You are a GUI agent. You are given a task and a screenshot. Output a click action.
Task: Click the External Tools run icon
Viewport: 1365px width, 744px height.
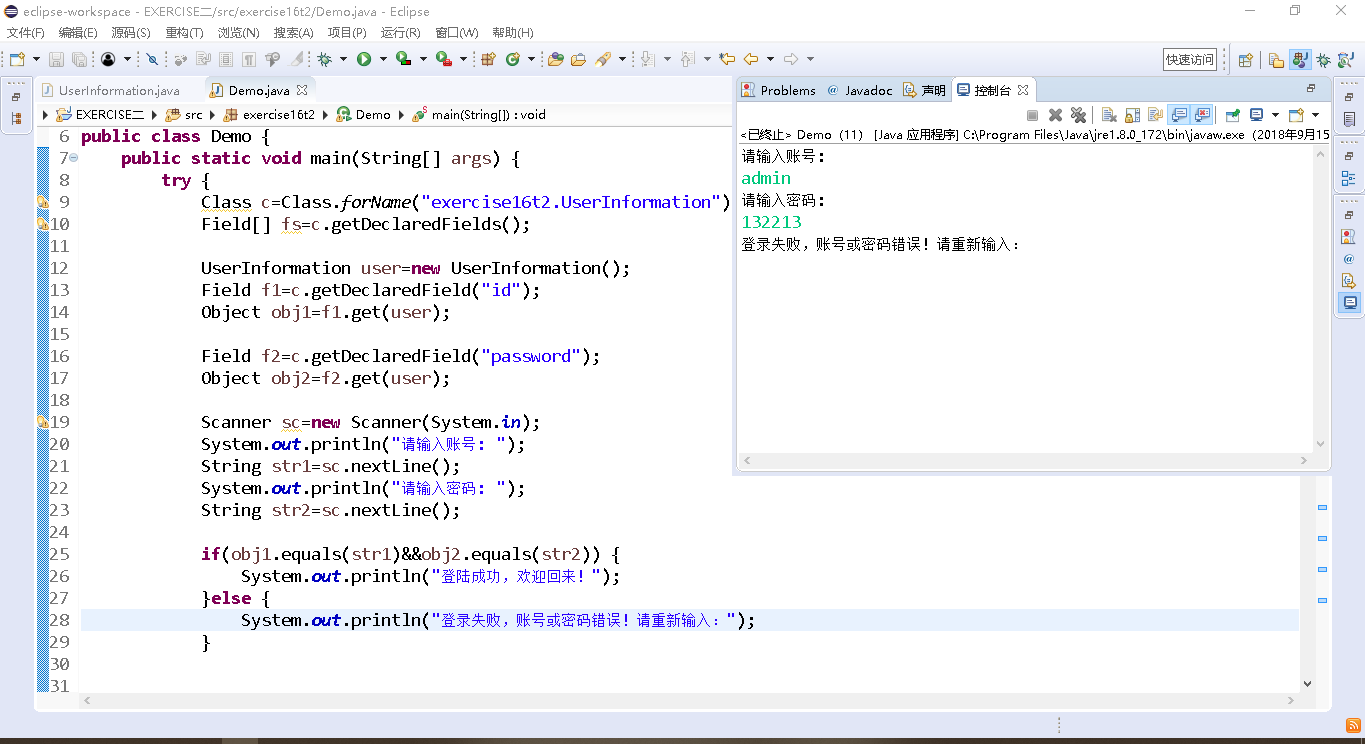pyautogui.click(x=443, y=60)
